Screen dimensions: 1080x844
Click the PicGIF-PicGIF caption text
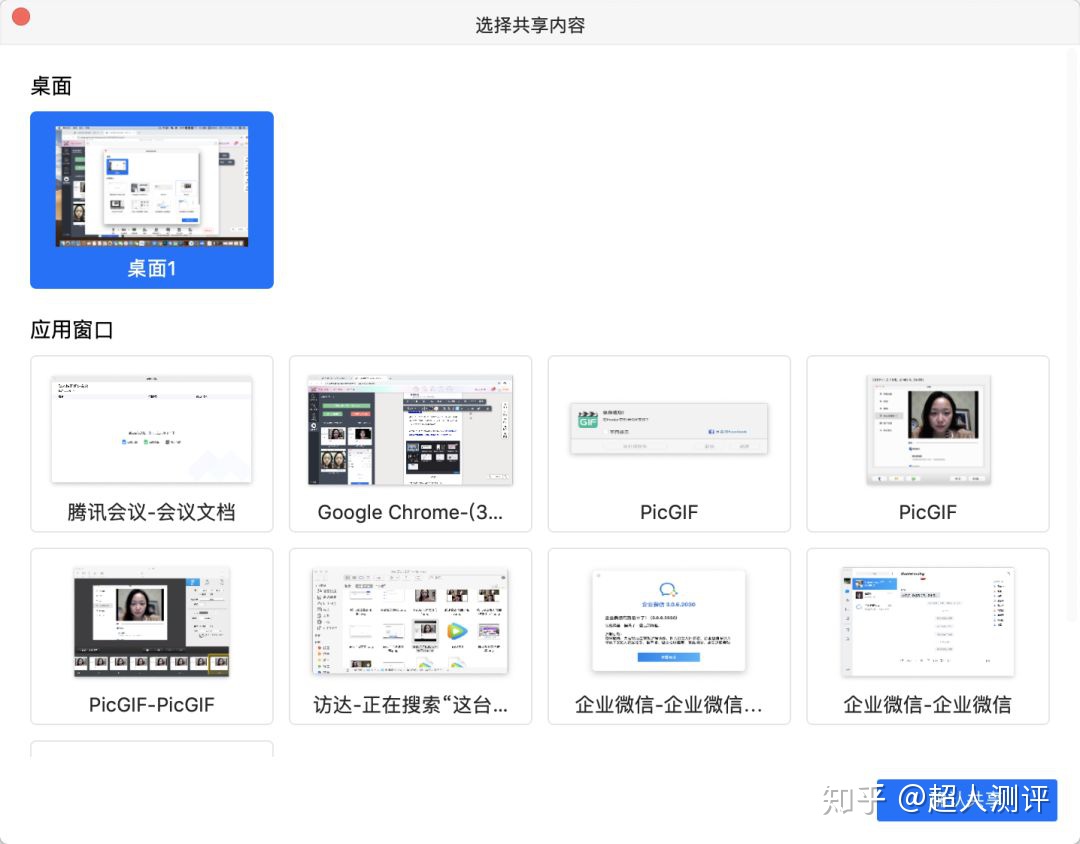click(x=152, y=704)
